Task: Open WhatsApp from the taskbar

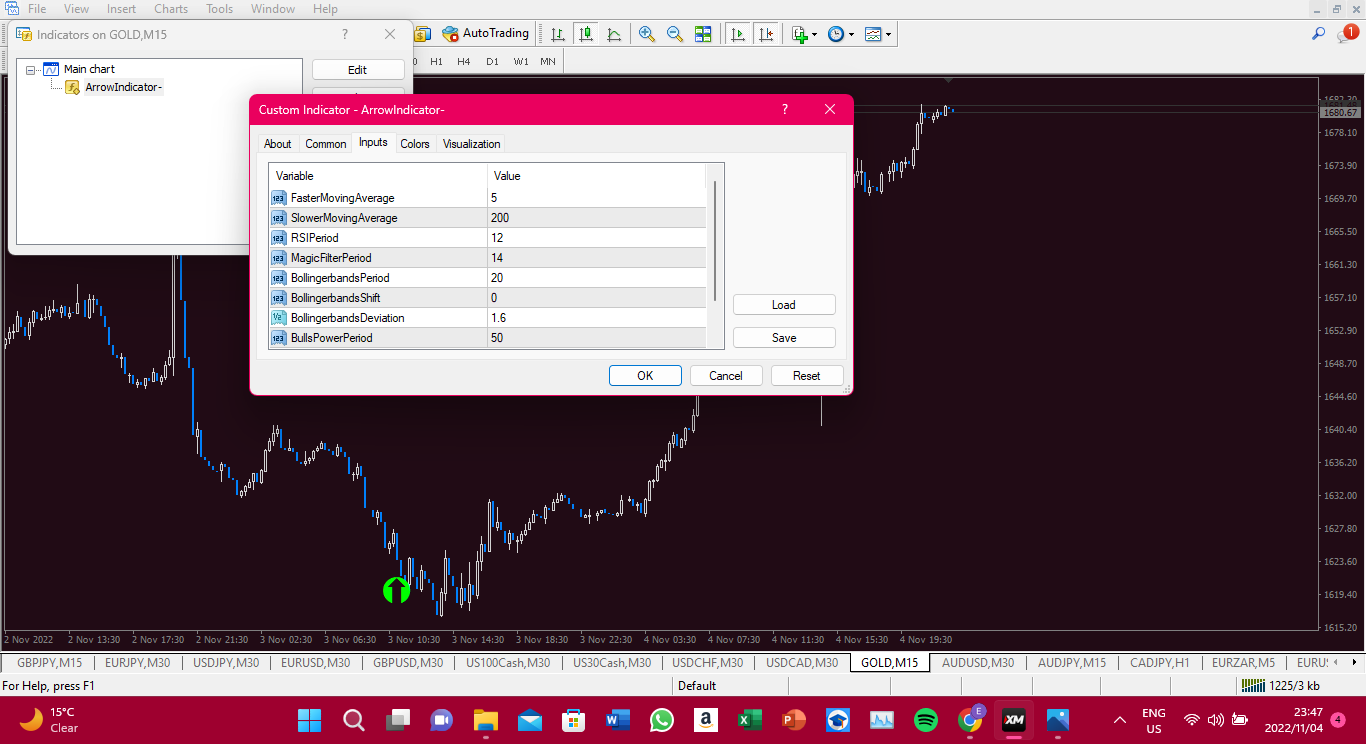Action: pos(662,720)
